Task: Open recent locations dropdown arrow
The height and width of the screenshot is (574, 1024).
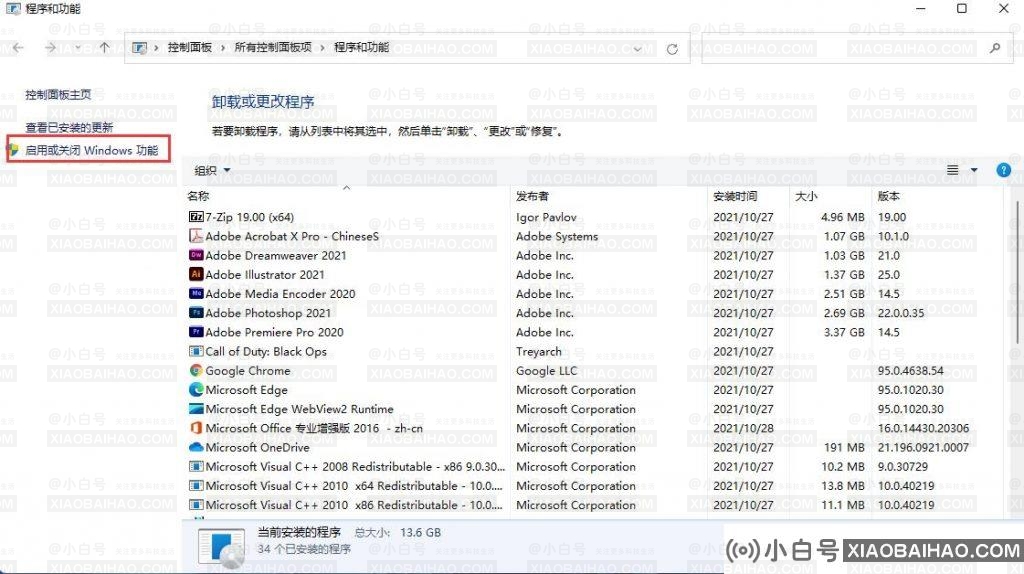Action: (x=78, y=48)
